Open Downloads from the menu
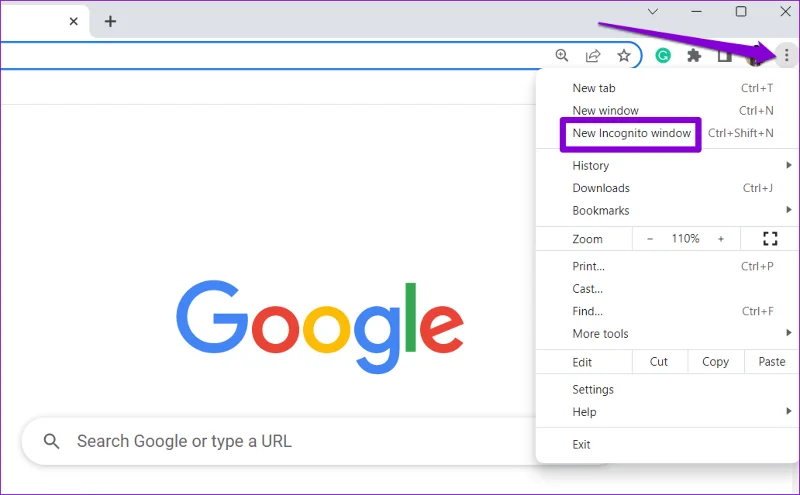The image size is (800, 495). click(667, 188)
